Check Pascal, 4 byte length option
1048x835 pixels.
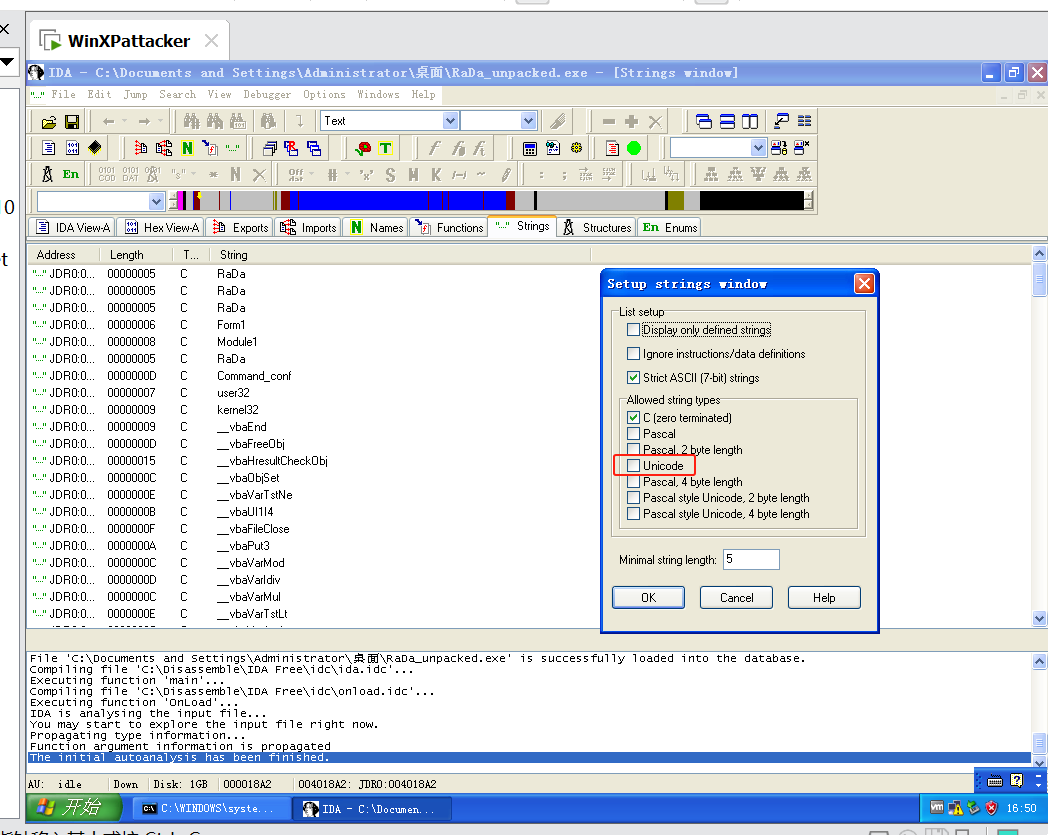tap(634, 482)
